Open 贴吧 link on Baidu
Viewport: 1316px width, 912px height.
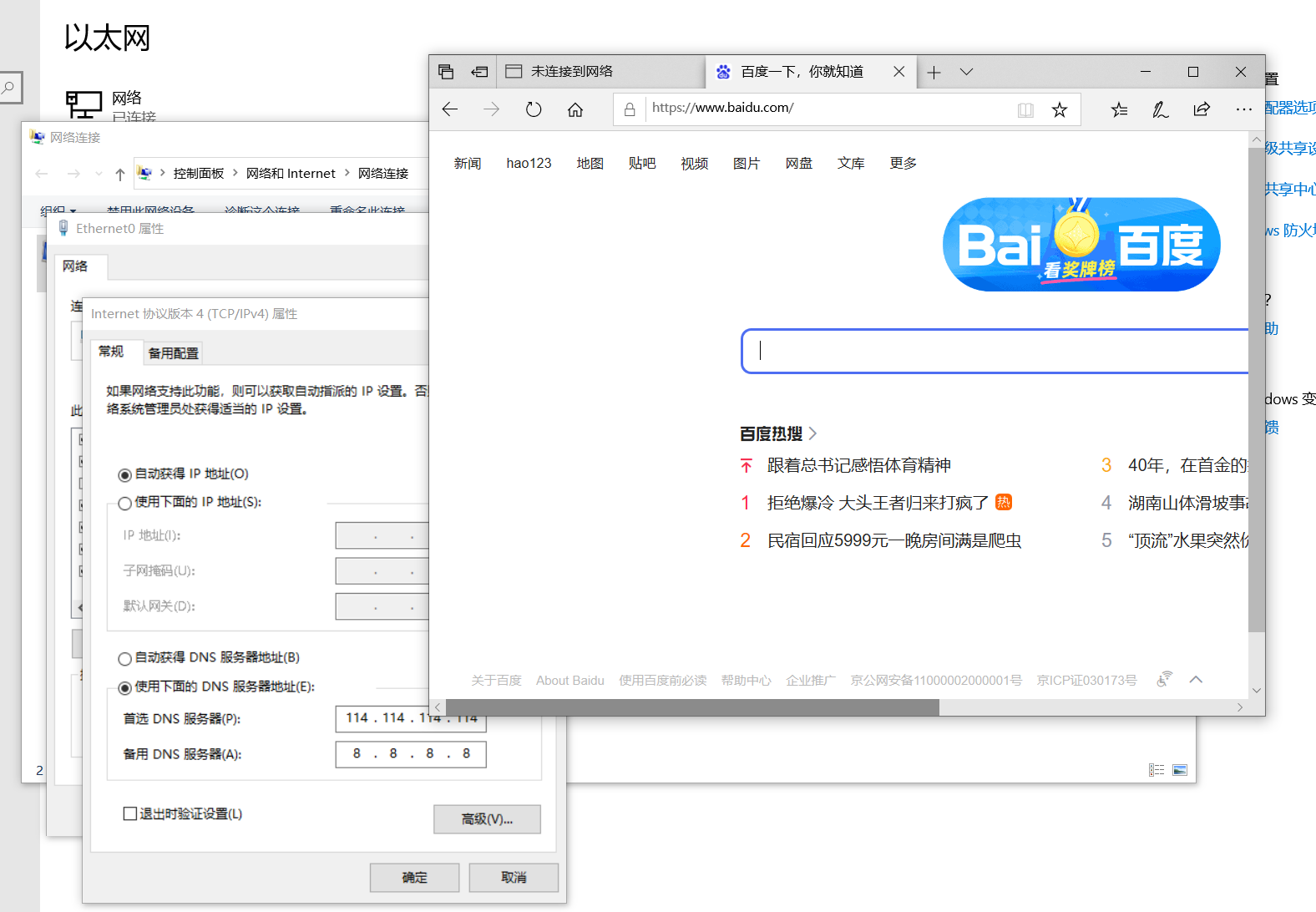[642, 164]
